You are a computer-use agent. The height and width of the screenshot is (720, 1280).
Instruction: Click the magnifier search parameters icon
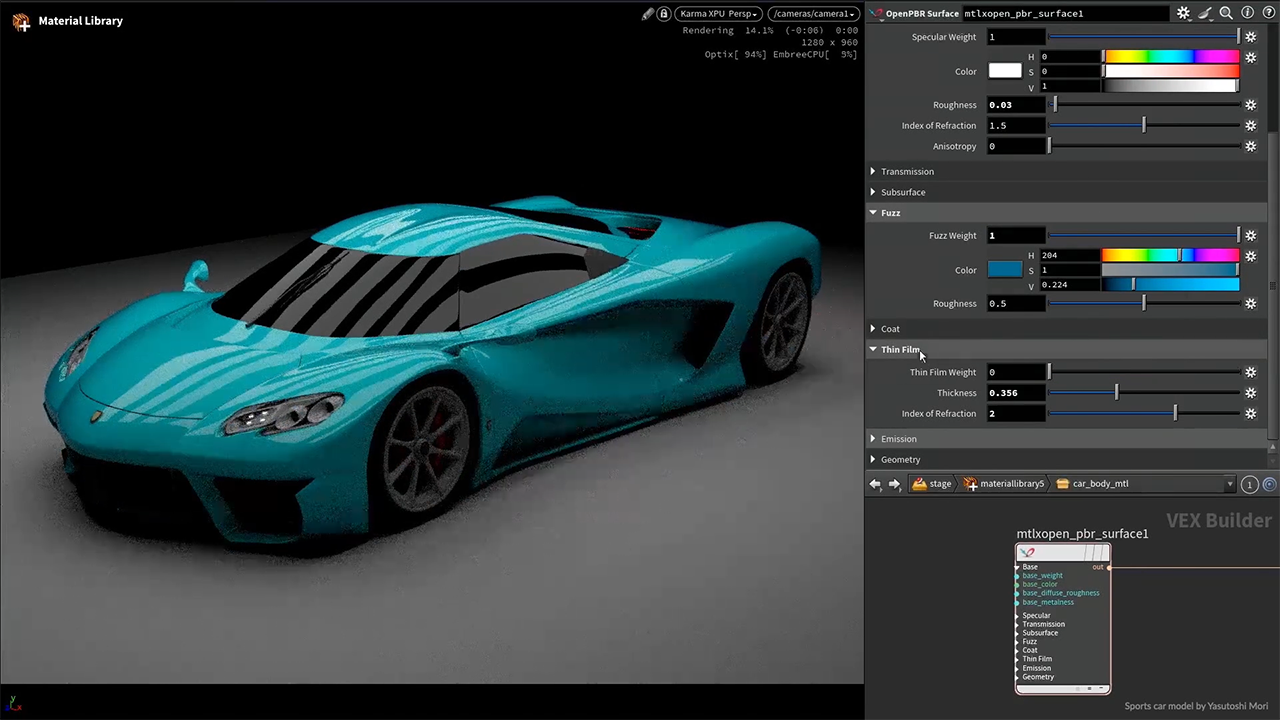tap(1226, 13)
